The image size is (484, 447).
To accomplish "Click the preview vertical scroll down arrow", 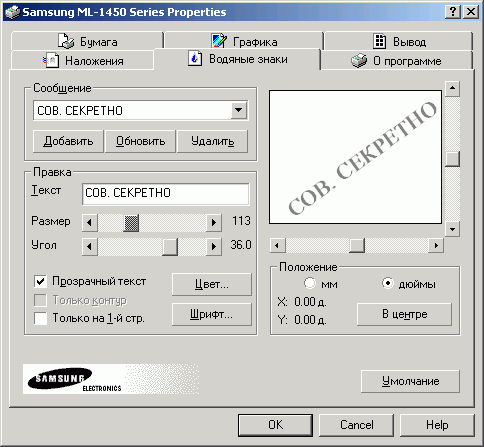I will pos(452,229).
